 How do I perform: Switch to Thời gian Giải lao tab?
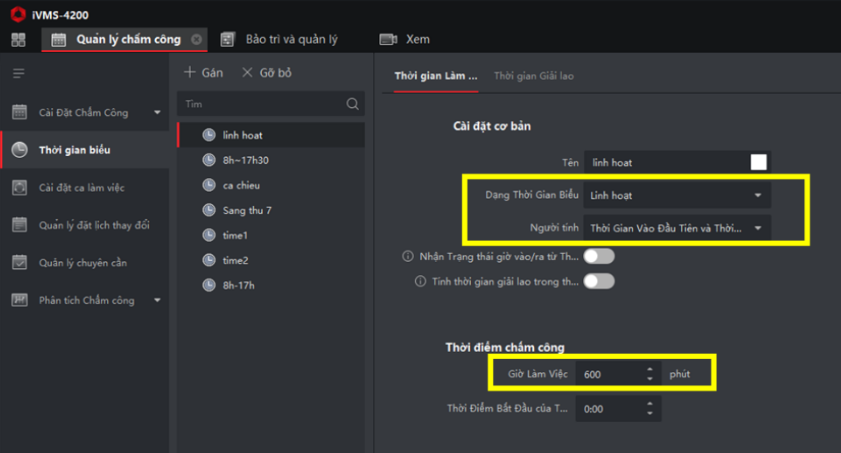click(x=534, y=76)
